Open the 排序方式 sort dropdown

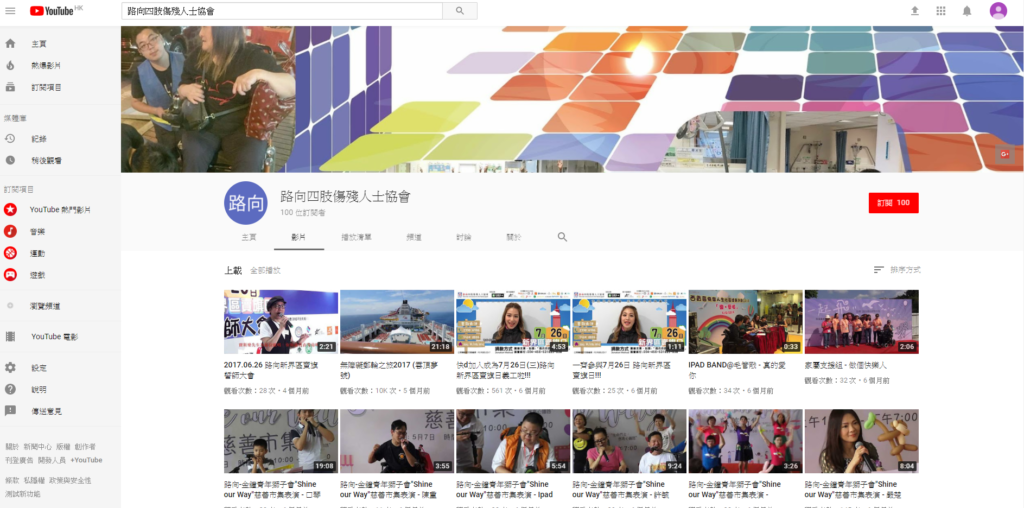coord(897,270)
